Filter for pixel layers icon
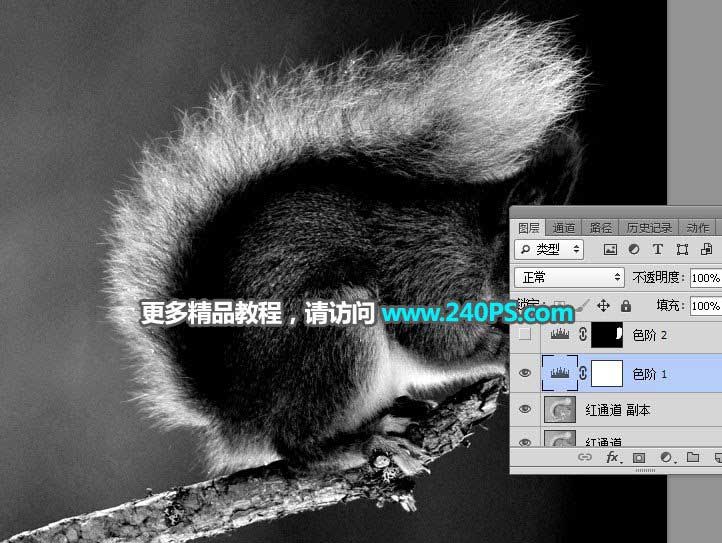Viewport: 722px width, 543px height. [610, 250]
